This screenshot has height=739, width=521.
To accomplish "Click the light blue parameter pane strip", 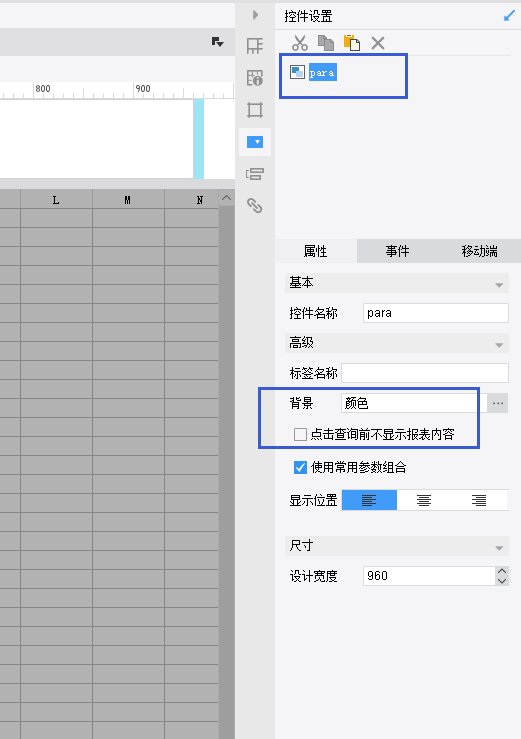I will (x=198, y=139).
